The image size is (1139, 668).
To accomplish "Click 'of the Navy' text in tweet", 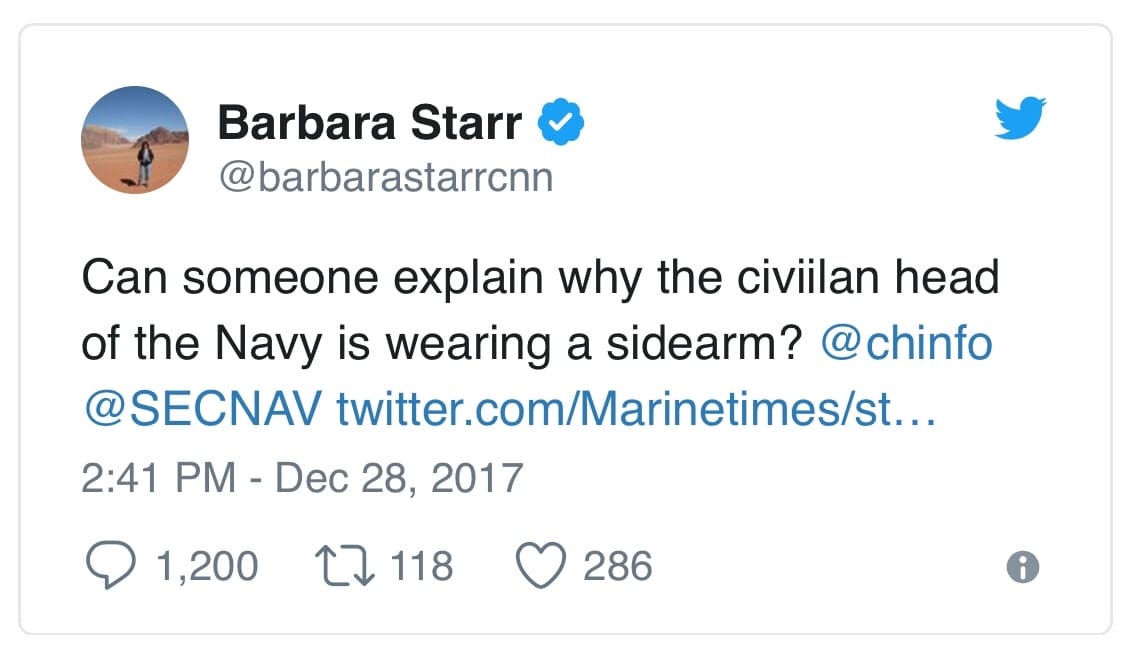I will (x=201, y=343).
